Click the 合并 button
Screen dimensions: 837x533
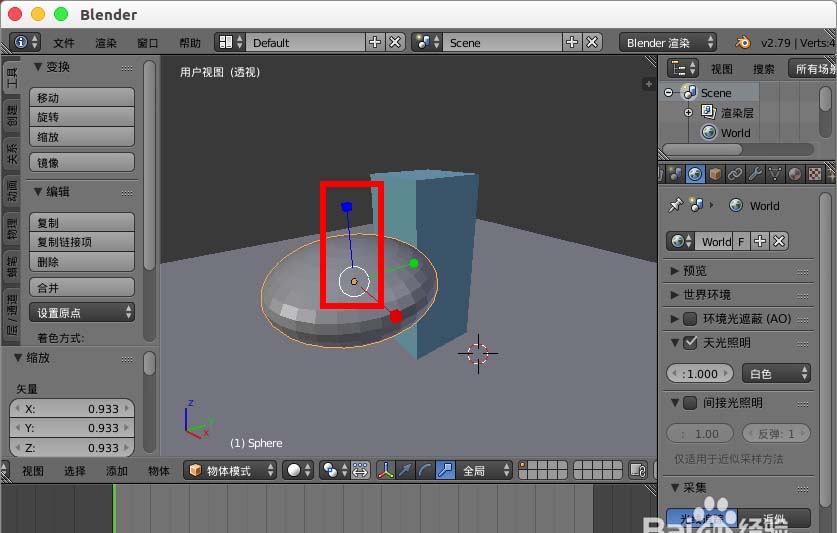tap(82, 287)
